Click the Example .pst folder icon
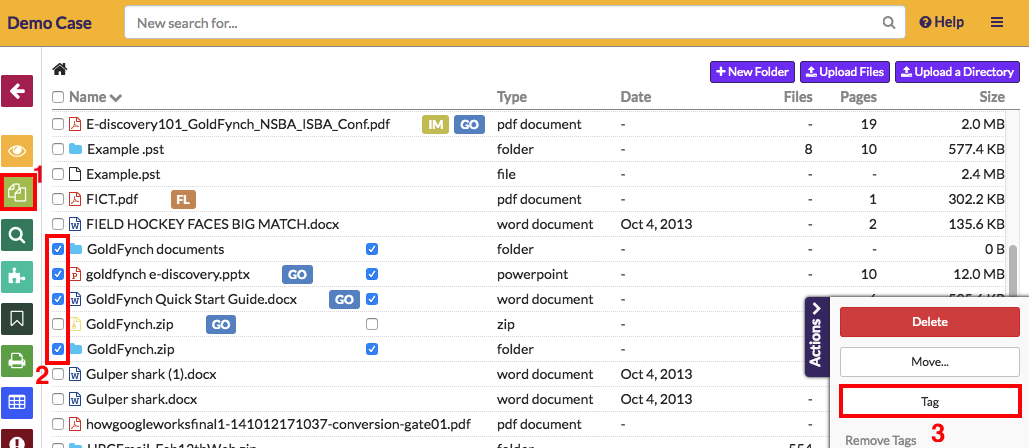Image resolution: width=1029 pixels, height=448 pixels. tap(75, 149)
